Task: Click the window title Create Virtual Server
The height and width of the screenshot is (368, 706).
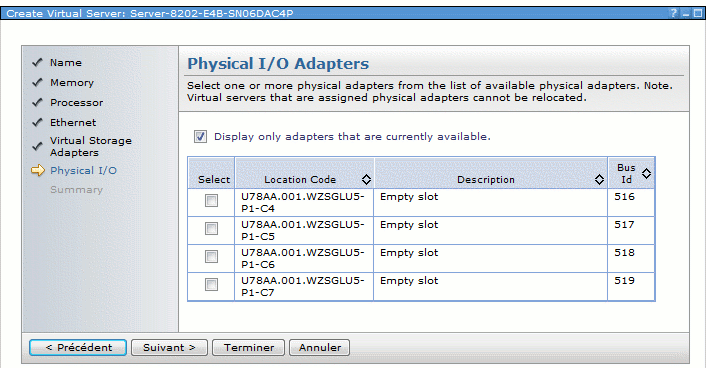Action: coord(149,14)
